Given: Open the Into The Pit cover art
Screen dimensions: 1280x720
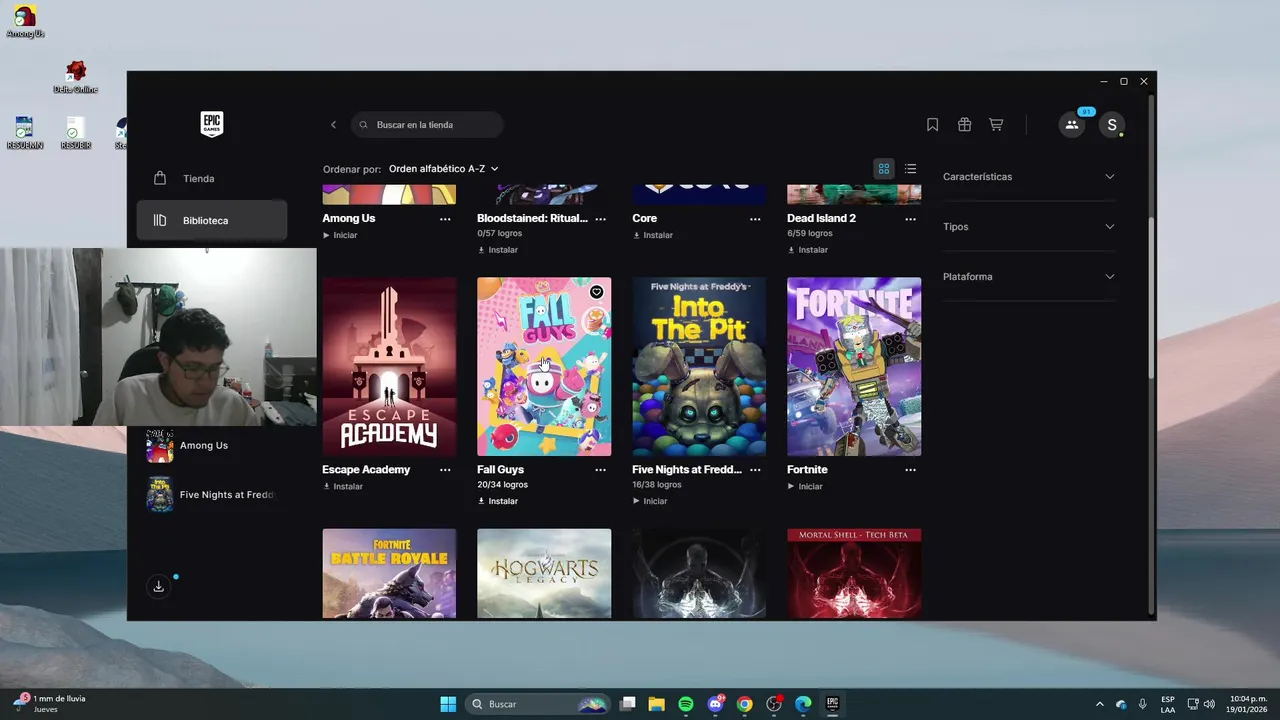Looking at the screenshot, I should pos(699,367).
